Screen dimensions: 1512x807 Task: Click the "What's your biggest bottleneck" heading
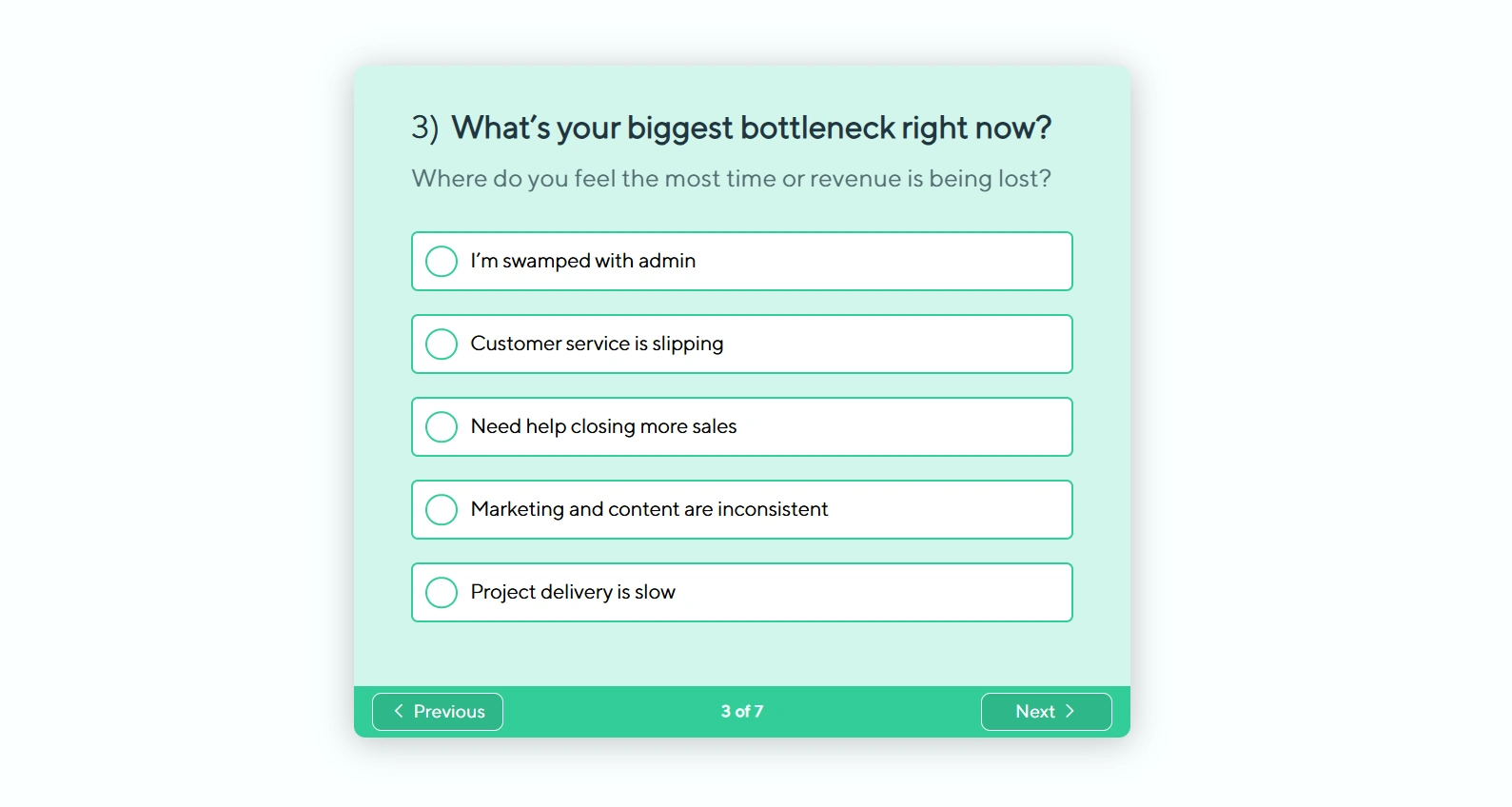click(x=751, y=128)
